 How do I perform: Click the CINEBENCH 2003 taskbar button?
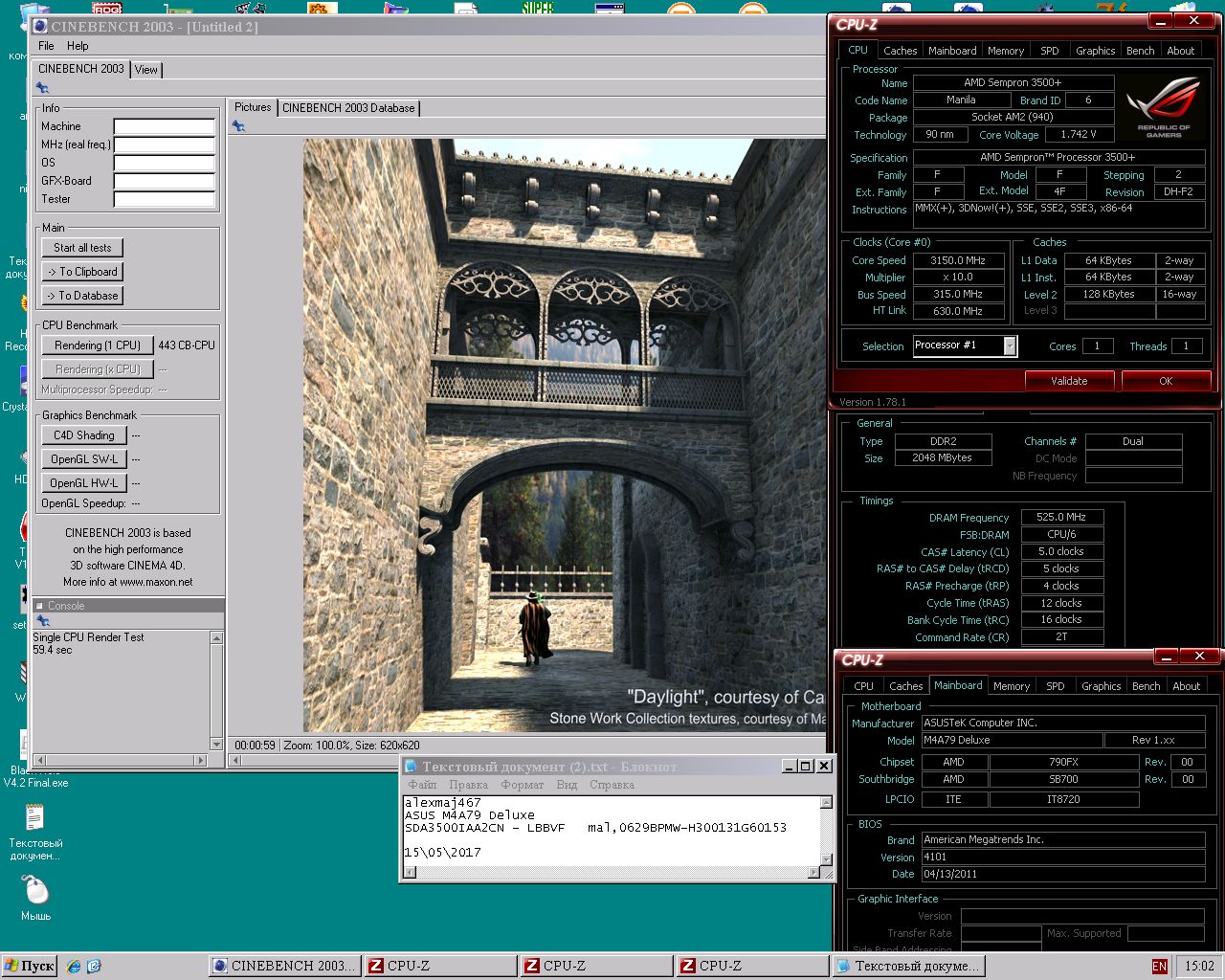(x=286, y=966)
